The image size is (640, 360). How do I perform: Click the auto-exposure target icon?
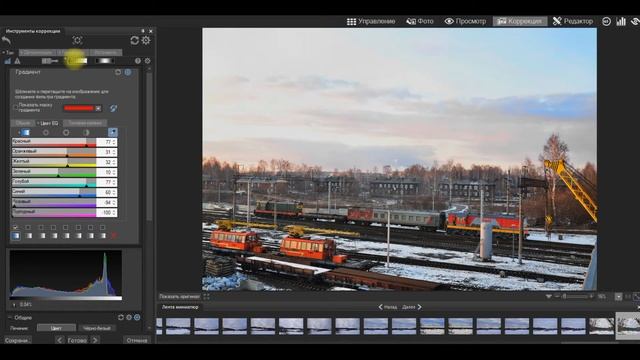tap(77, 40)
